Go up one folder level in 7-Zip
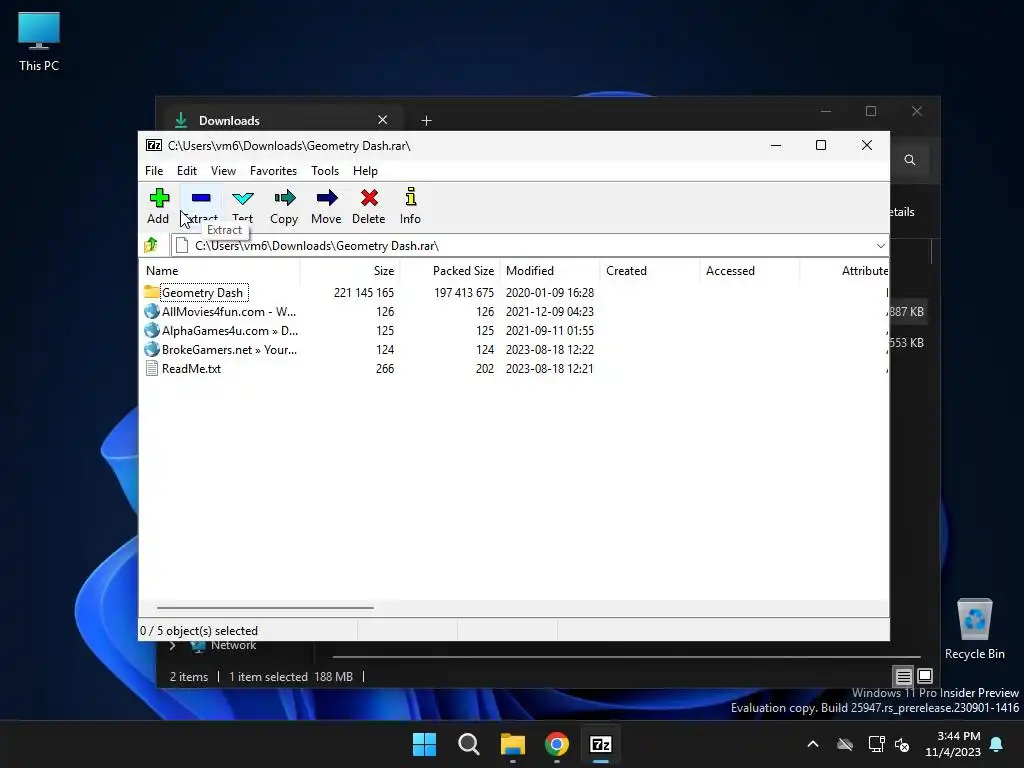This screenshot has width=1024, height=768. (x=151, y=245)
